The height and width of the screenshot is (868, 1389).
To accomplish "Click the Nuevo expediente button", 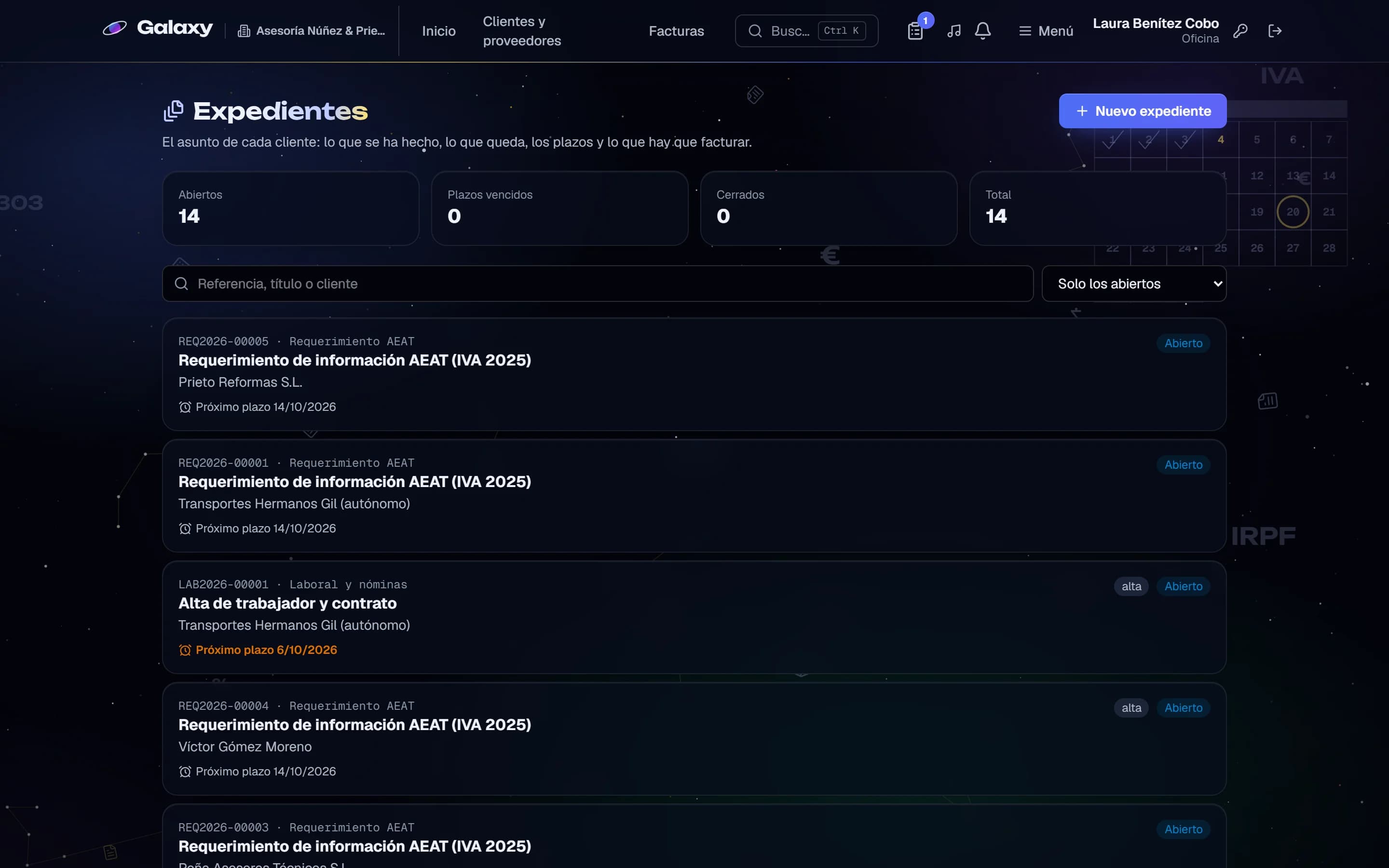I will tap(1143, 111).
